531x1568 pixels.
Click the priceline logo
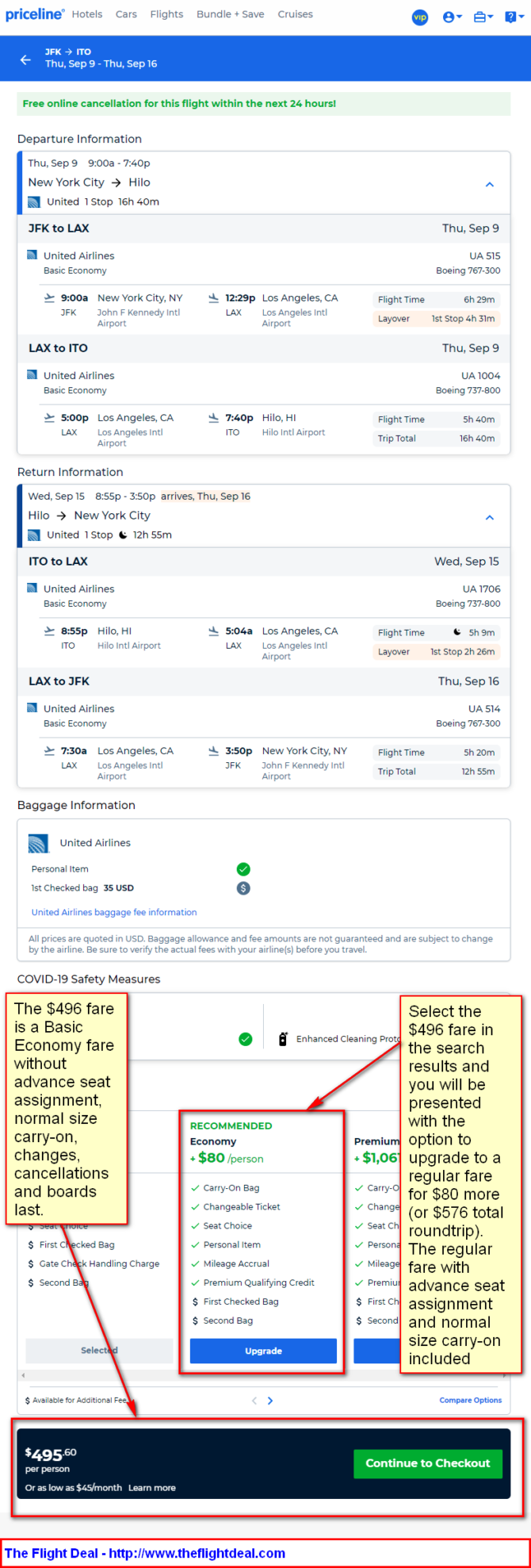click(35, 14)
